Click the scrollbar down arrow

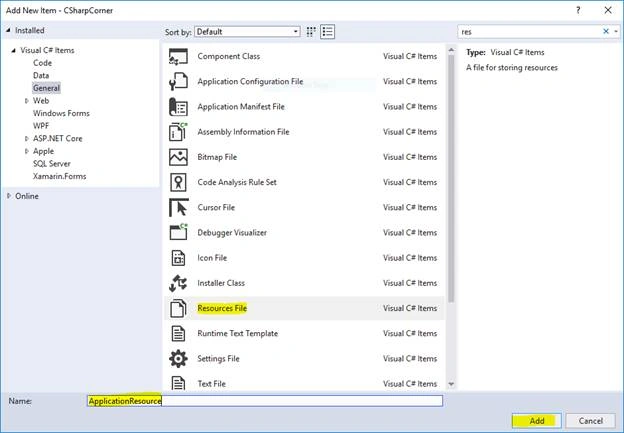coord(451,384)
